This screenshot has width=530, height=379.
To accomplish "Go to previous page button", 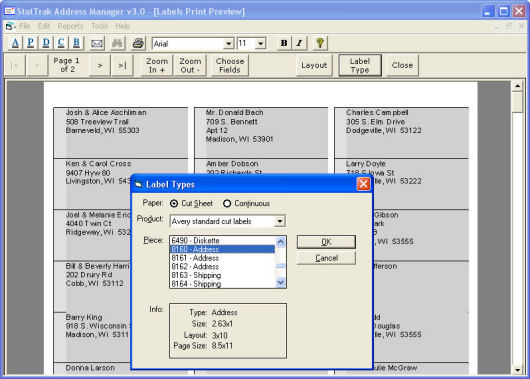I will coord(37,65).
